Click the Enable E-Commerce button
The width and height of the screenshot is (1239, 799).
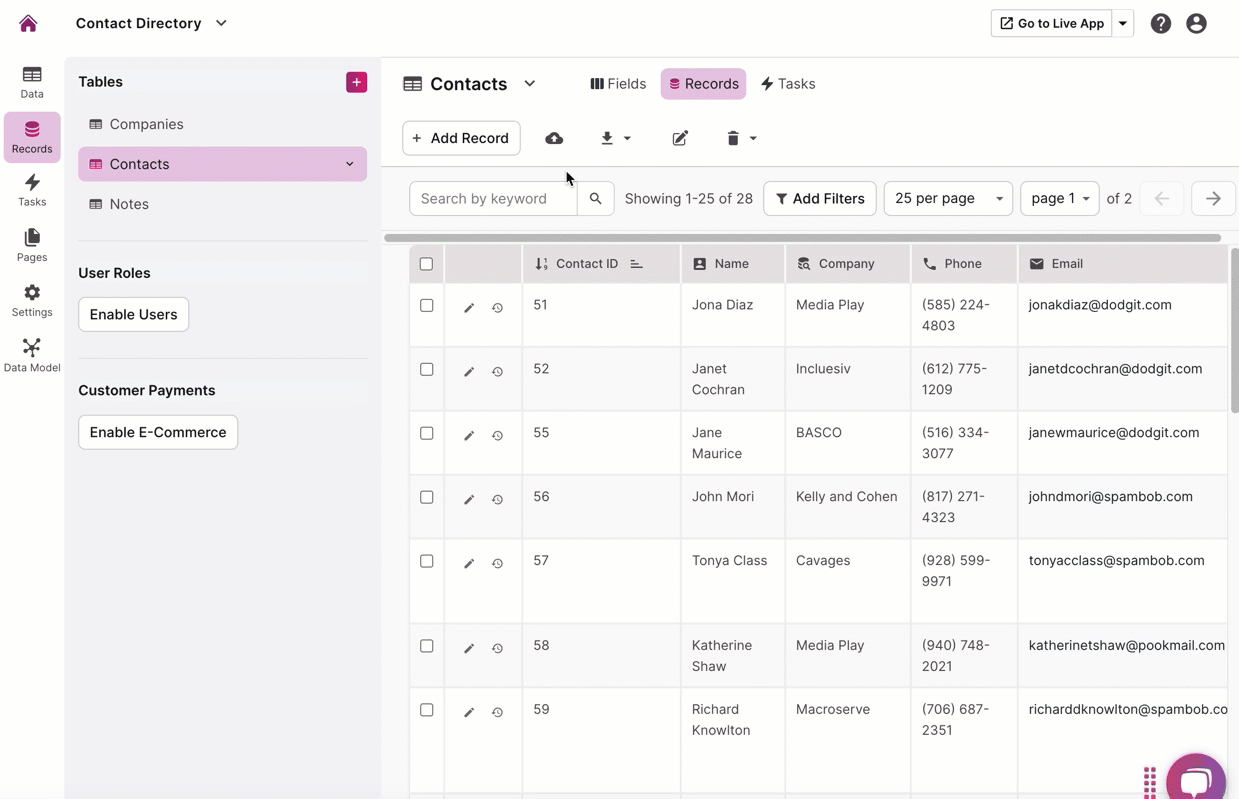(158, 432)
